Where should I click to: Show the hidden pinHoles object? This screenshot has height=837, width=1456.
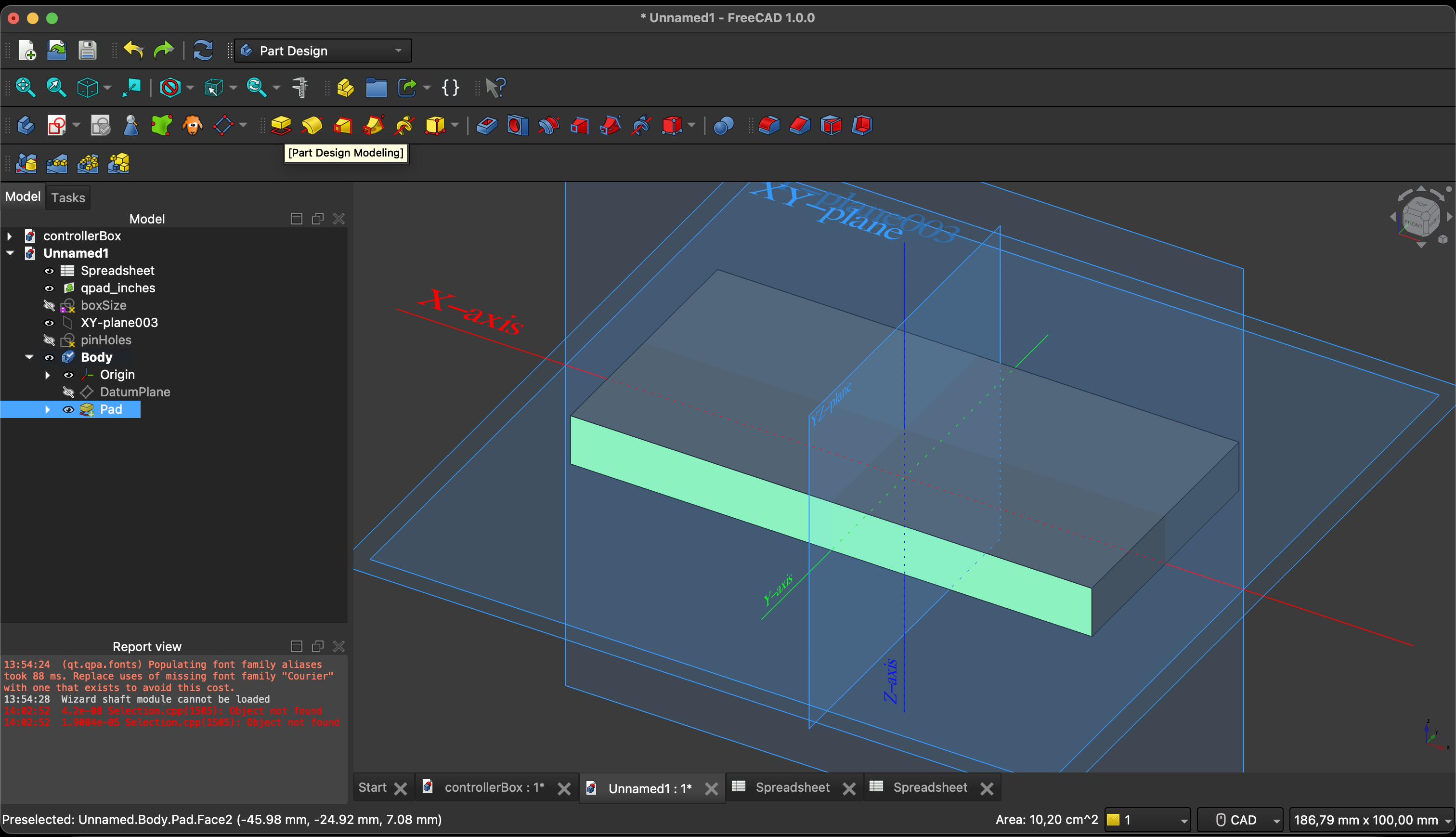click(50, 340)
